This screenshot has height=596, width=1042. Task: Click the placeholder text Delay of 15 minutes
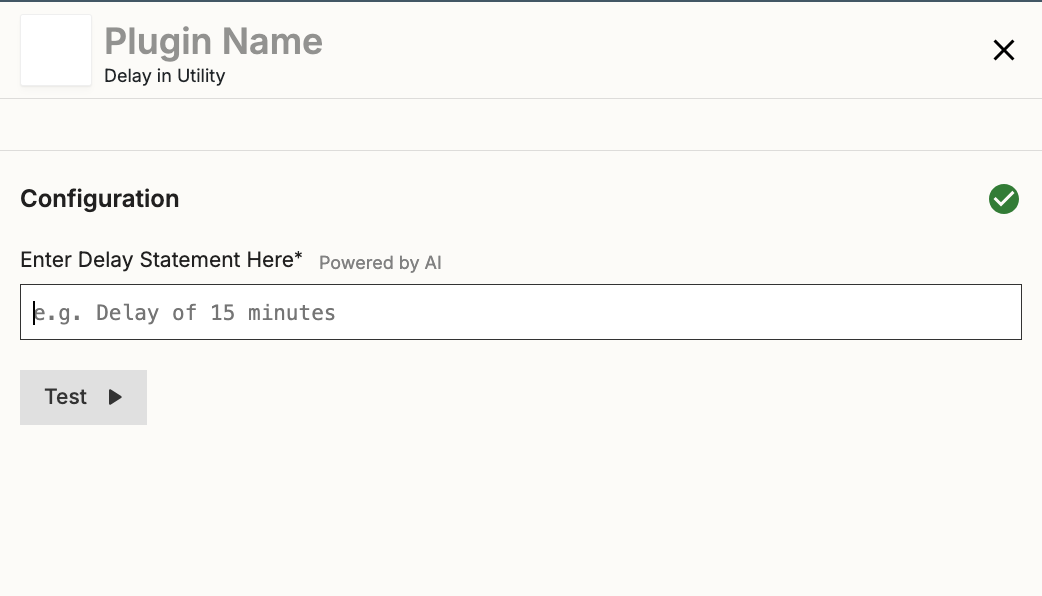pos(216,312)
